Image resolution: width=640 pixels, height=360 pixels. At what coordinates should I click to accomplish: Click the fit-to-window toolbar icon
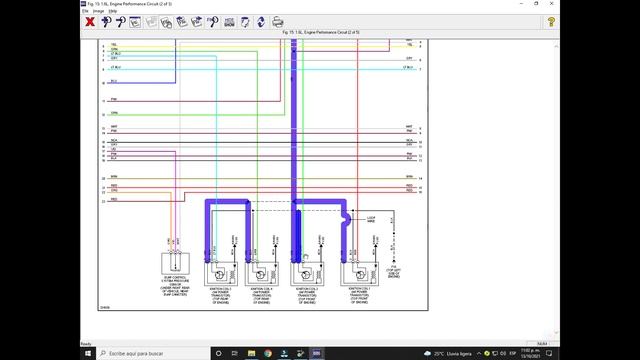135,22
